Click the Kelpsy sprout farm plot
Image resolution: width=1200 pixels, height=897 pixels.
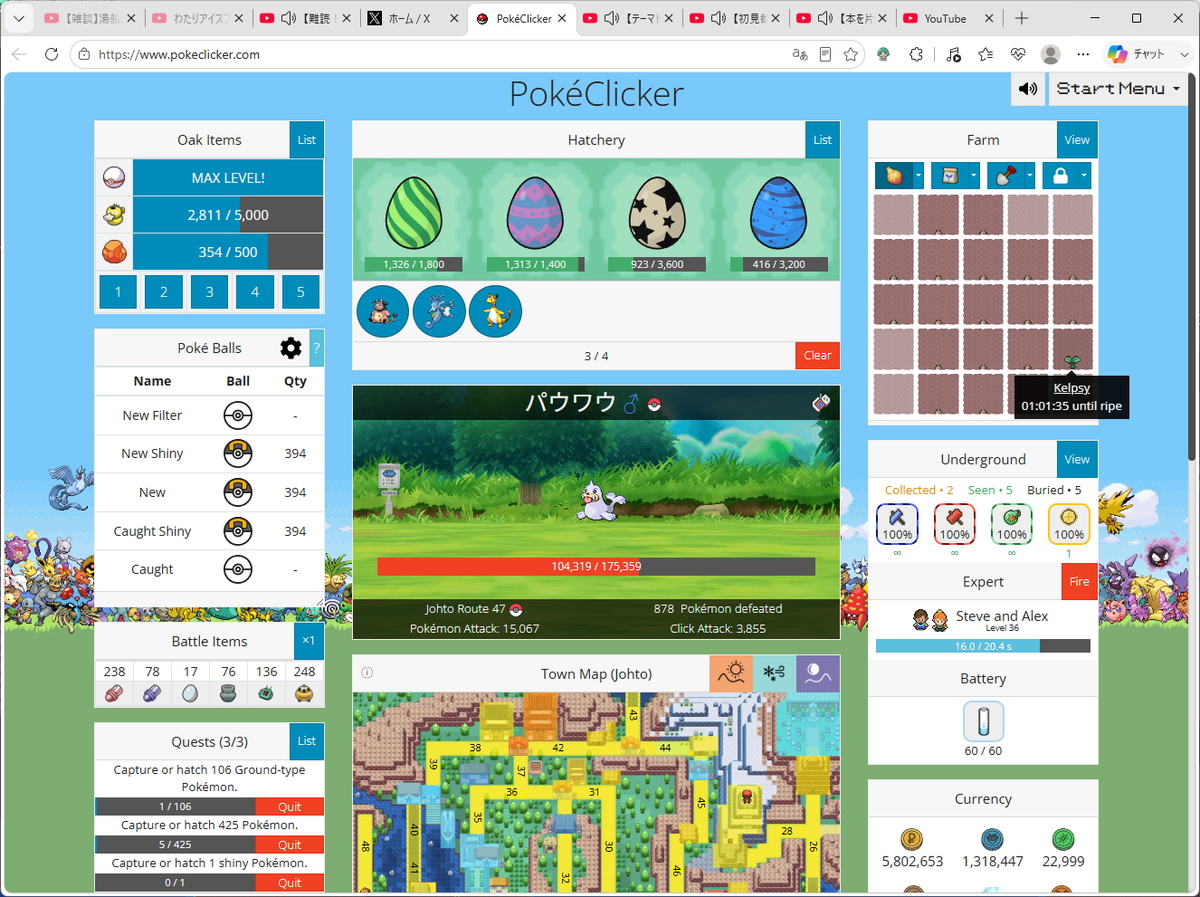coord(1072,350)
